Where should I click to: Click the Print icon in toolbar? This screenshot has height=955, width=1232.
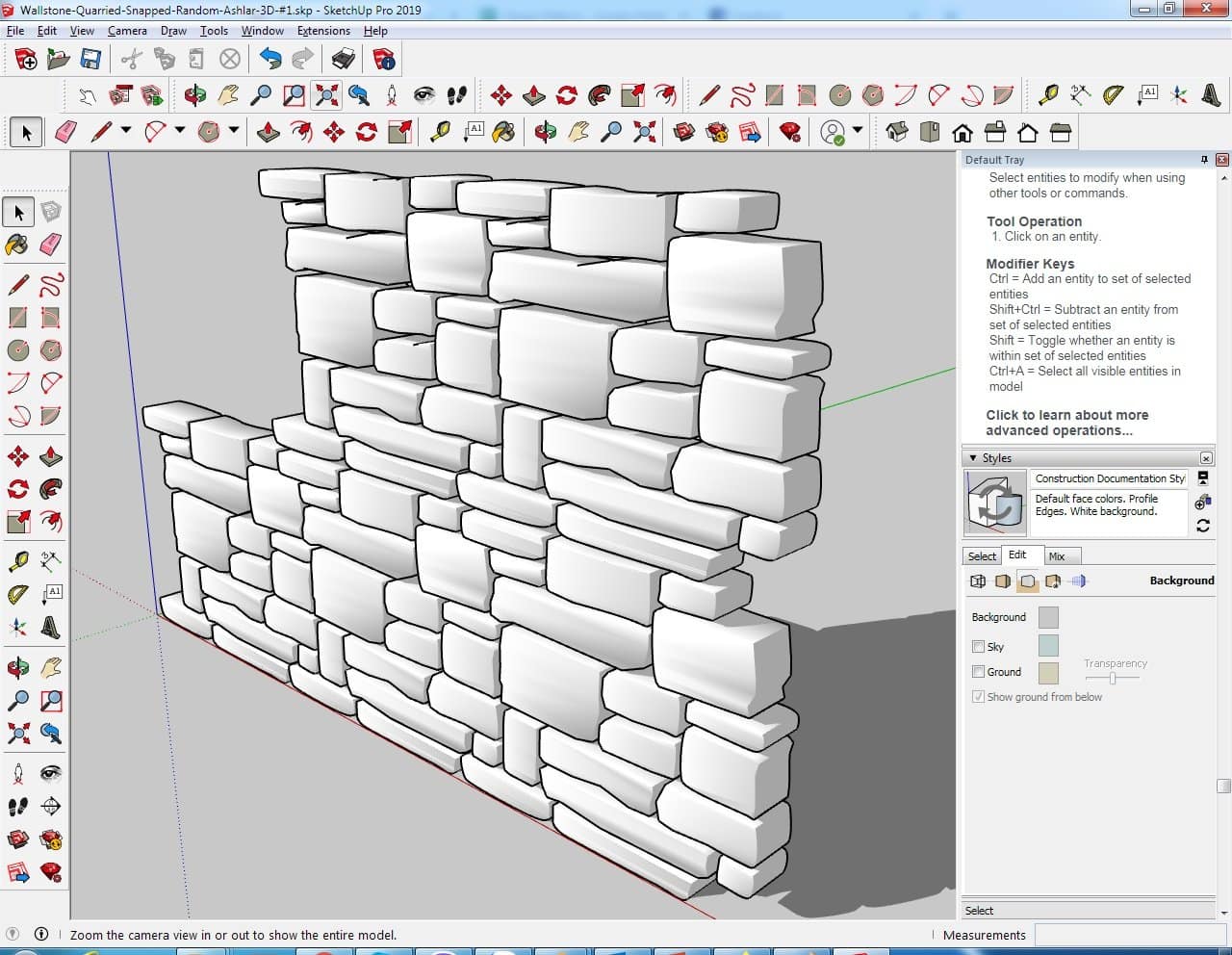343,60
